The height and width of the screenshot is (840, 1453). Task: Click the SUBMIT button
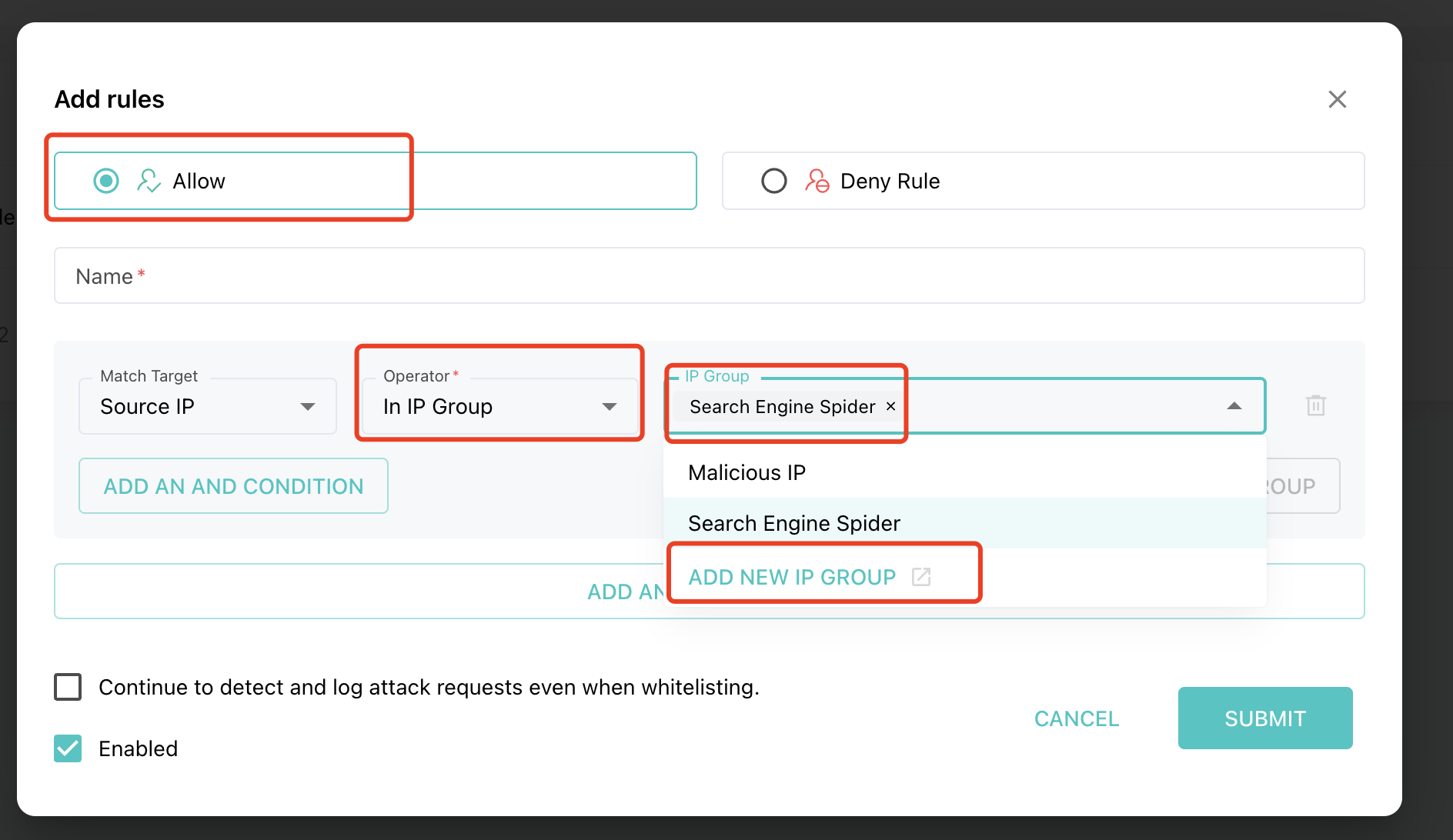[x=1265, y=718]
